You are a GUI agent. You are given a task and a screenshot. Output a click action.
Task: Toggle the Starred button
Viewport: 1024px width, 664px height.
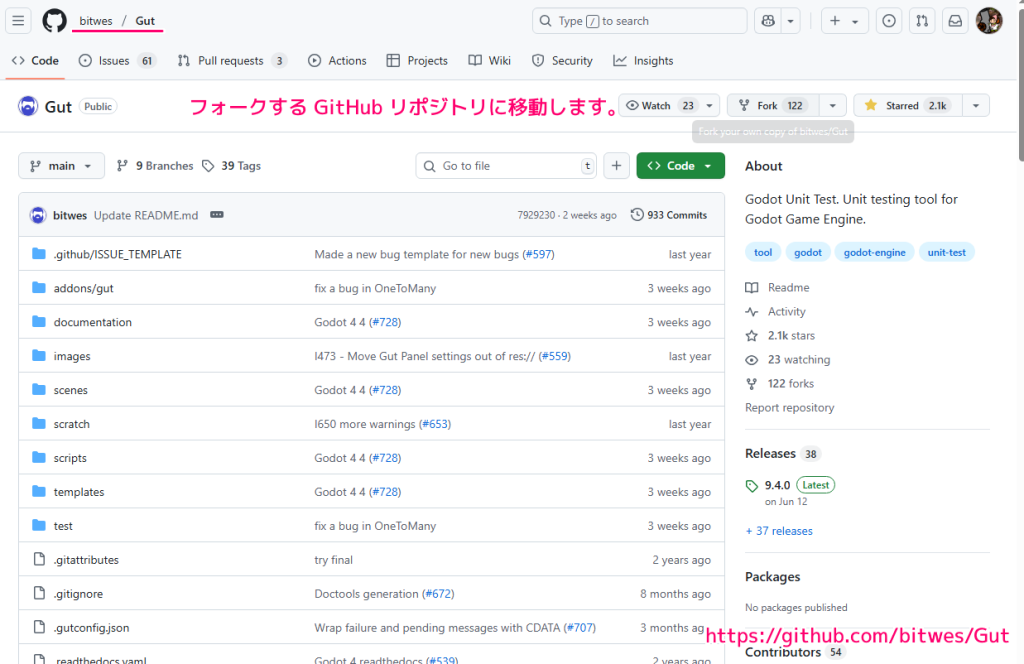pos(907,105)
